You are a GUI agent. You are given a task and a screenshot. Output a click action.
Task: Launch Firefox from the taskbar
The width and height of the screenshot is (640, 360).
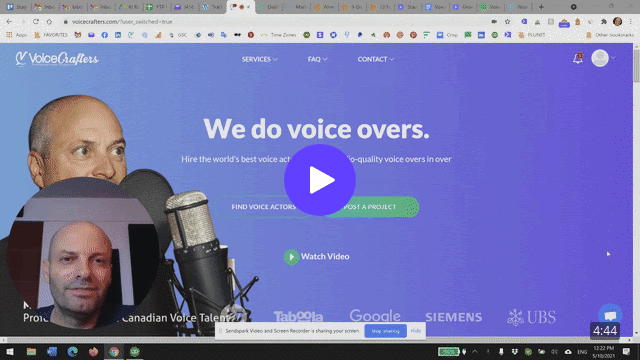tap(93, 351)
